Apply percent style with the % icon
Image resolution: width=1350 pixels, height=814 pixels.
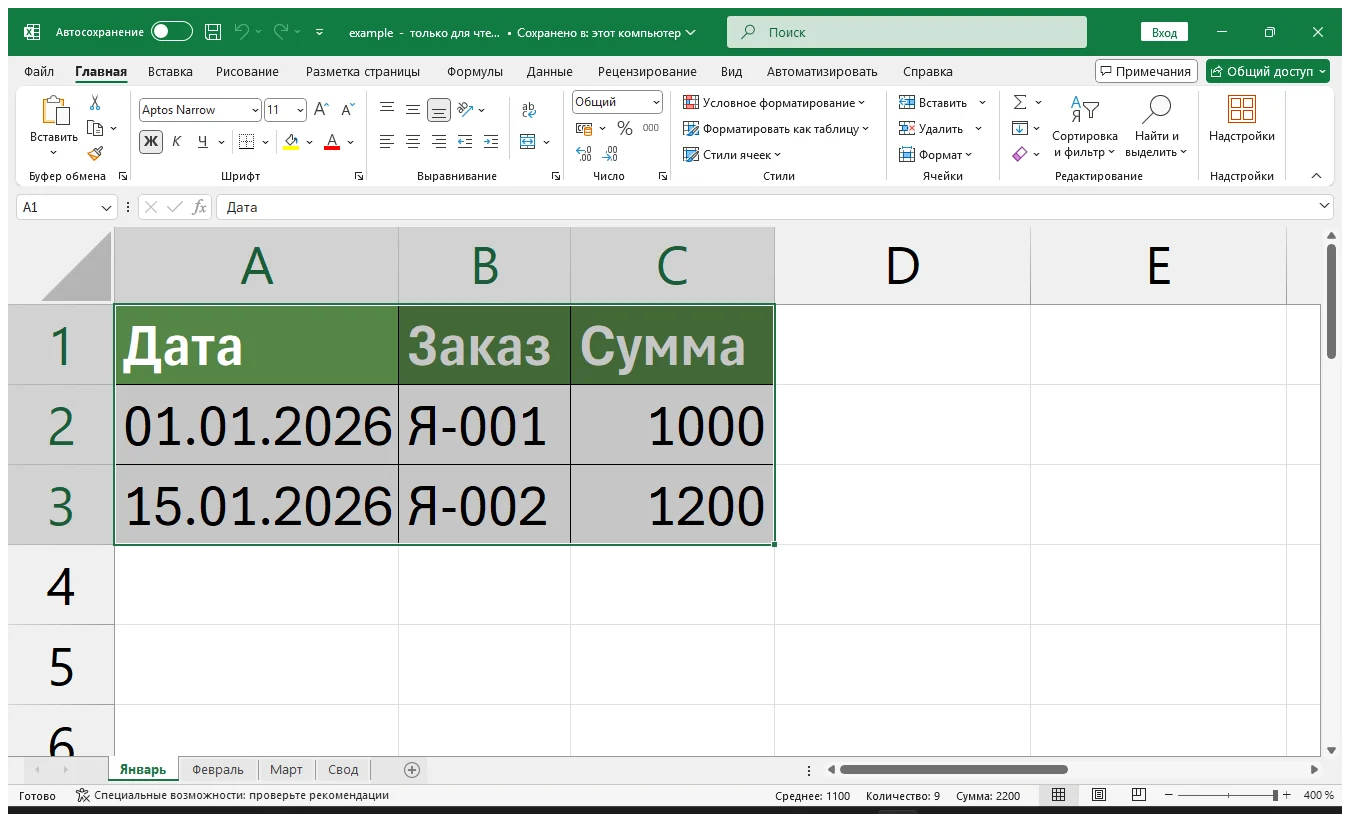(625, 128)
